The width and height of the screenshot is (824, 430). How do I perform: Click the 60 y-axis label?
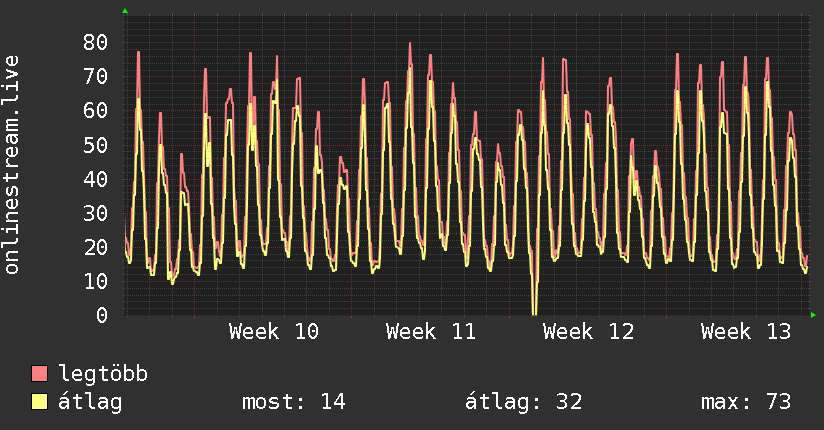[x=96, y=111]
